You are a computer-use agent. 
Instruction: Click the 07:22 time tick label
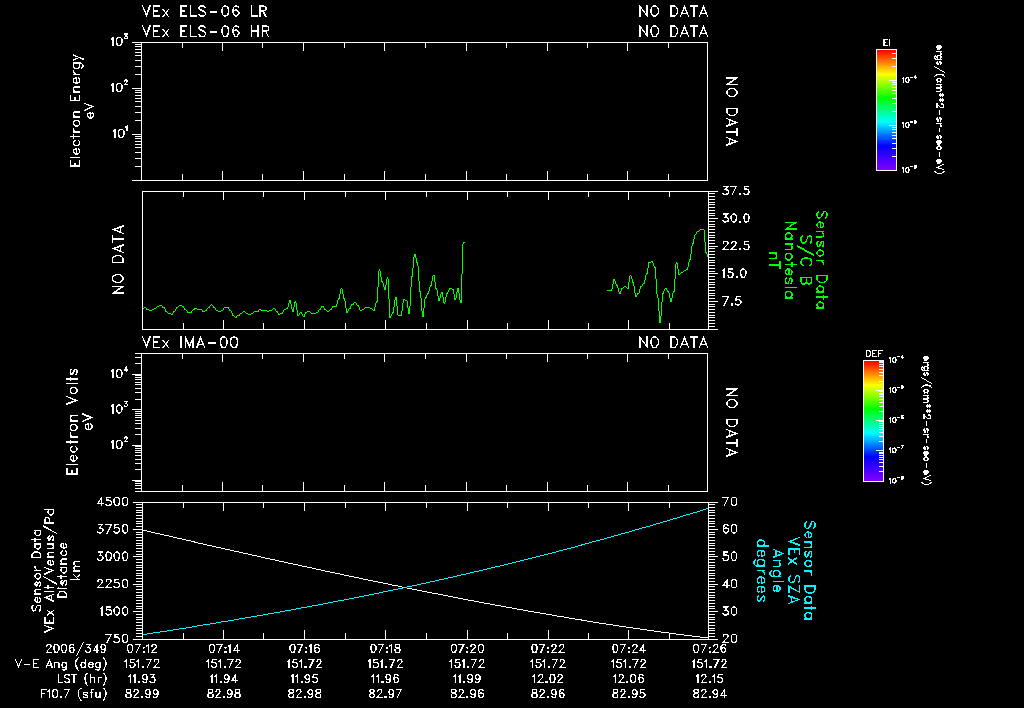pos(547,649)
